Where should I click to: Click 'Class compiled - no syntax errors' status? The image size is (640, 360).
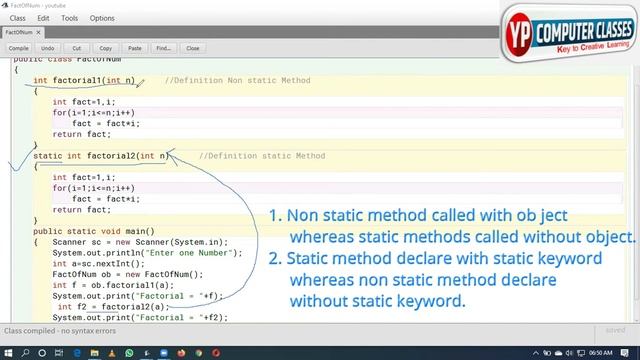pyautogui.click(x=60, y=331)
